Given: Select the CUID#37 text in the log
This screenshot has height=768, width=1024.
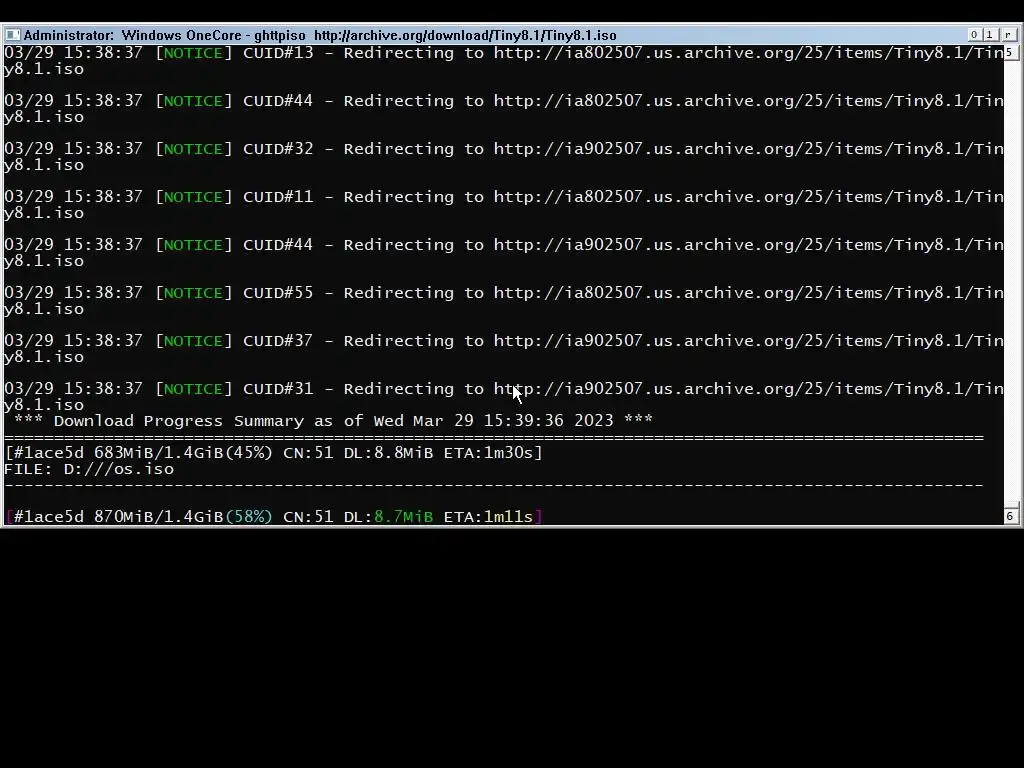Looking at the screenshot, I should click(x=278, y=341).
